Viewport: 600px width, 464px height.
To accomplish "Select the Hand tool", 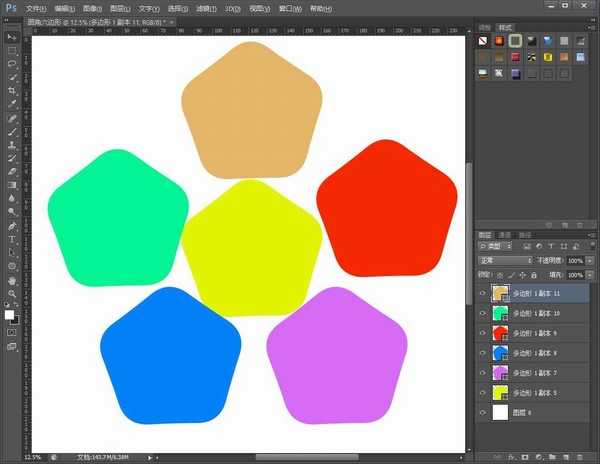I will (12, 280).
